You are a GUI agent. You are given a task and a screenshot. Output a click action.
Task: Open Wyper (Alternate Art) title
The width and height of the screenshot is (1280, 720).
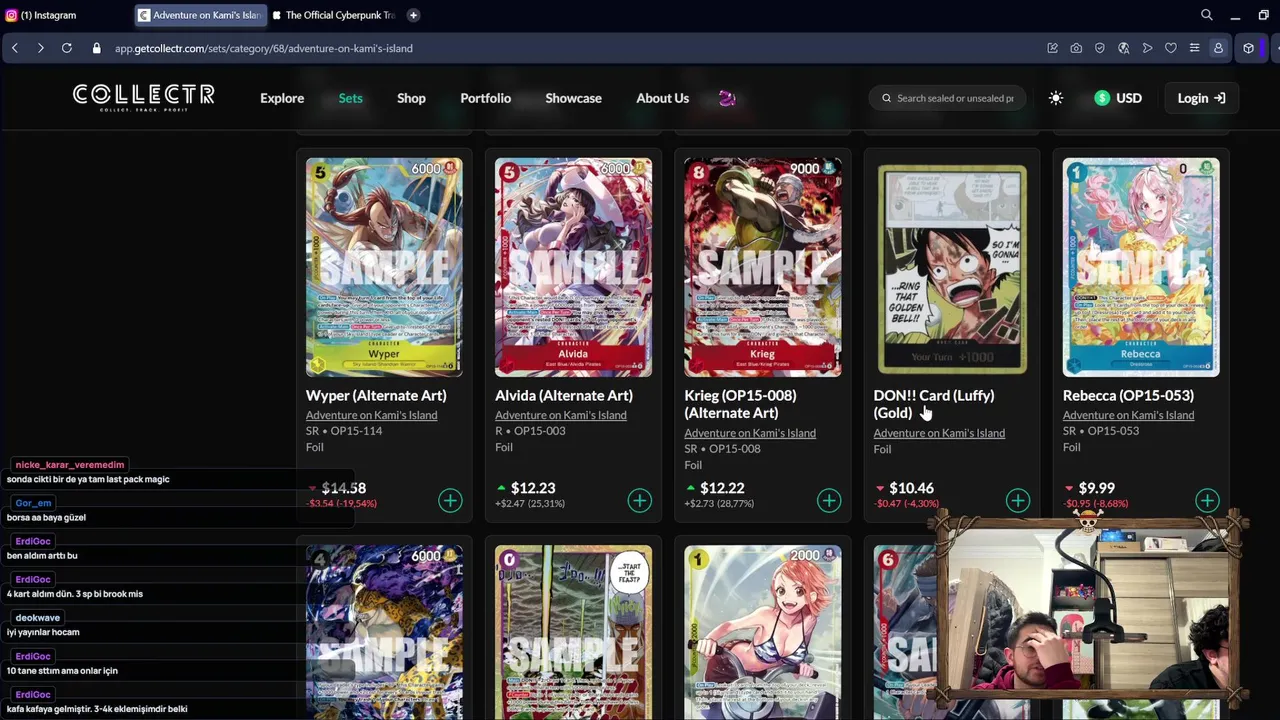point(376,396)
